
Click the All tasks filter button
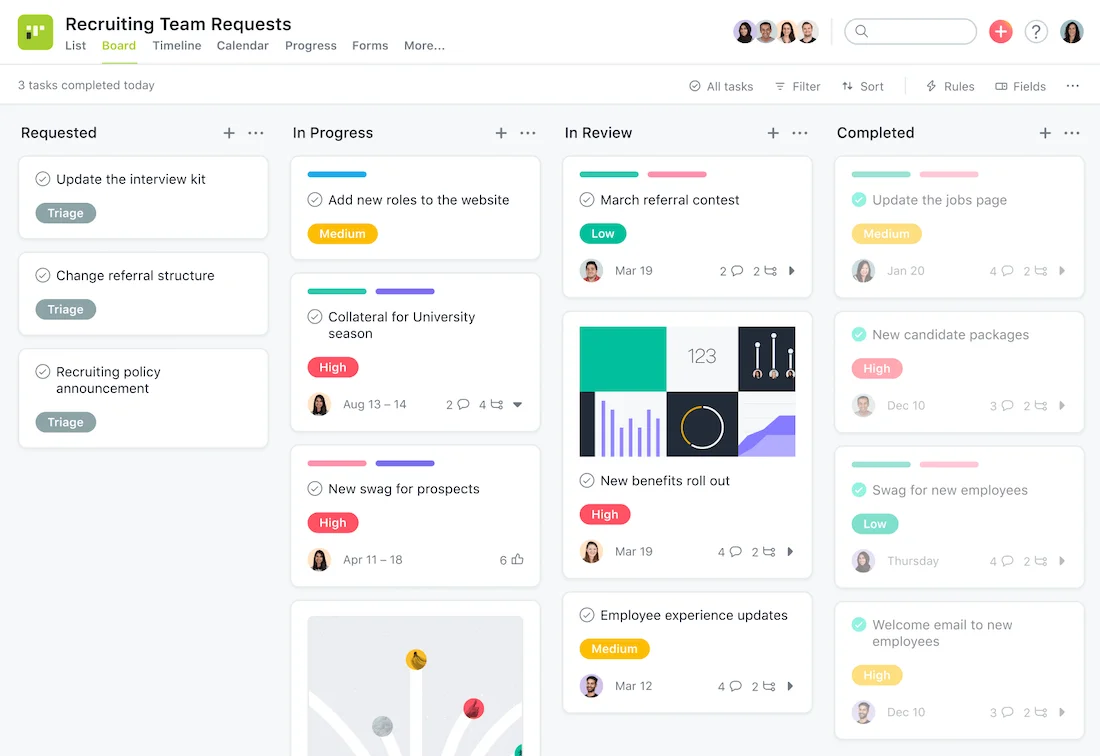pyautogui.click(x=720, y=86)
